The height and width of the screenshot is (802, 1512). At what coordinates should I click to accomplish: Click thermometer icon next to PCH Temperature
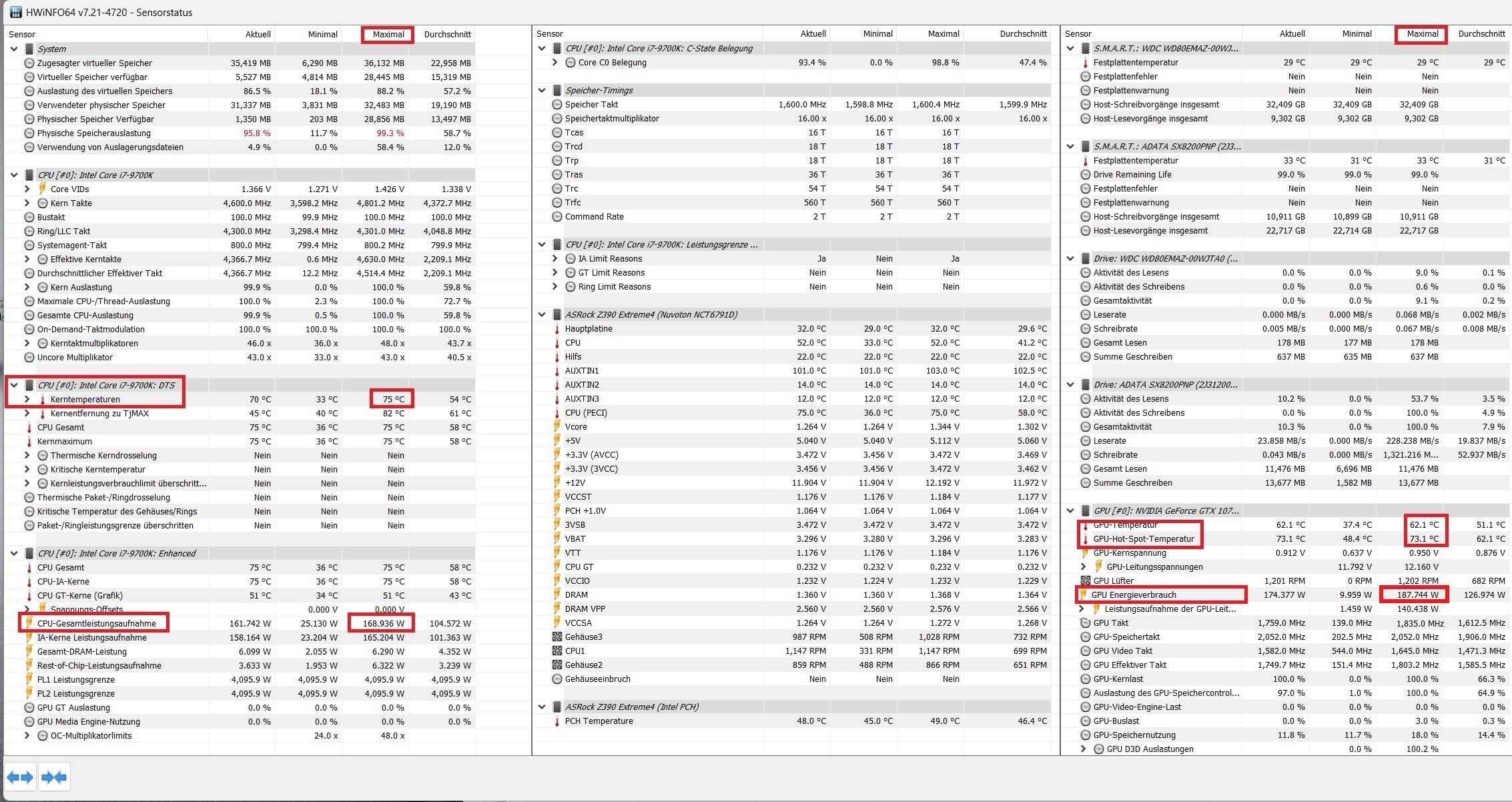coord(557,721)
